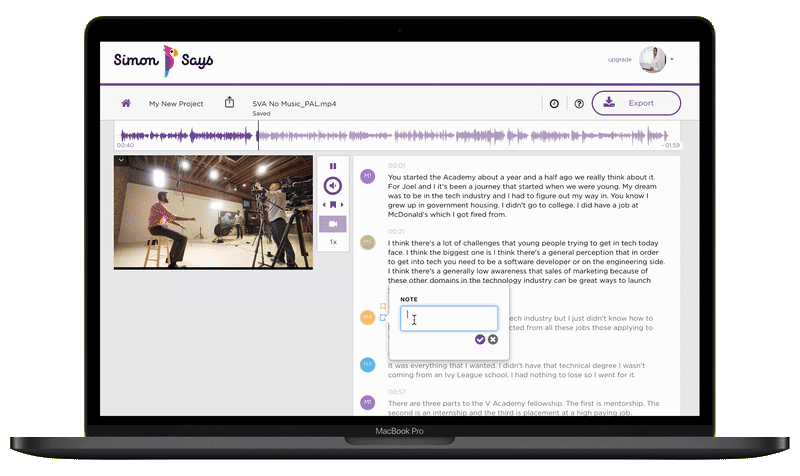Open the help question mark icon
Image resolution: width=800 pixels, height=476 pixels.
(x=579, y=104)
